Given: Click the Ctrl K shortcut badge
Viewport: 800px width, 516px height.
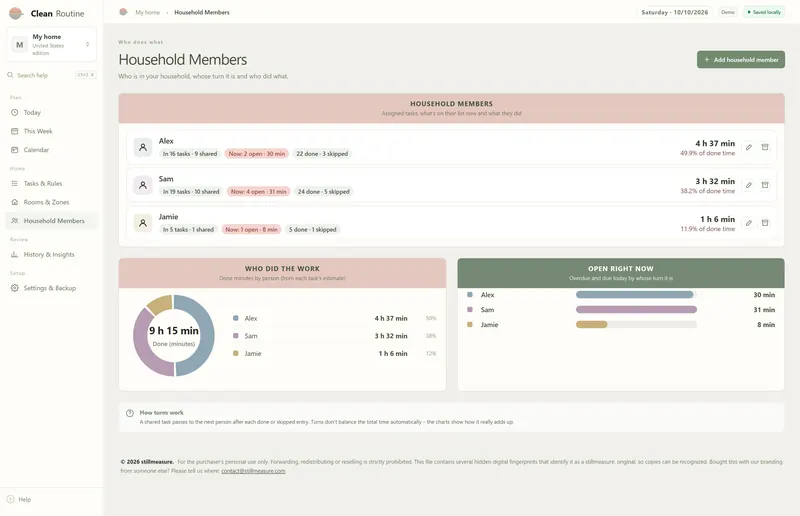Looking at the screenshot, I should pyautogui.click(x=85, y=75).
